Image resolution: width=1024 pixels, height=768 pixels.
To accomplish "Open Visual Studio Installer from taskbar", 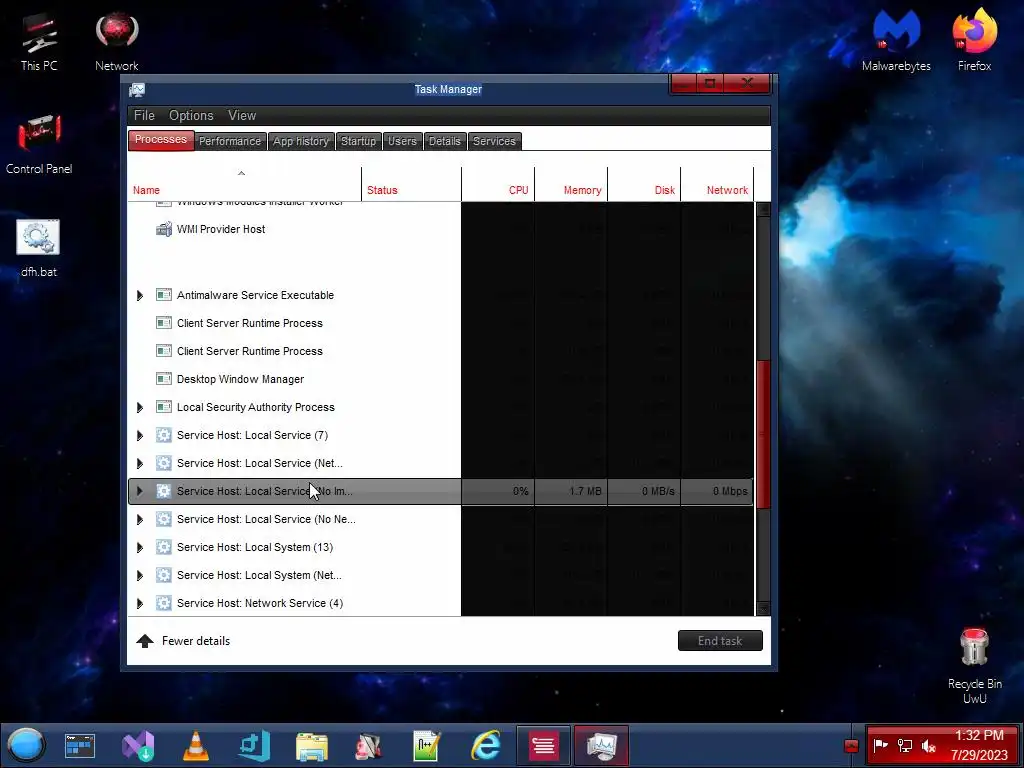I will (138, 746).
